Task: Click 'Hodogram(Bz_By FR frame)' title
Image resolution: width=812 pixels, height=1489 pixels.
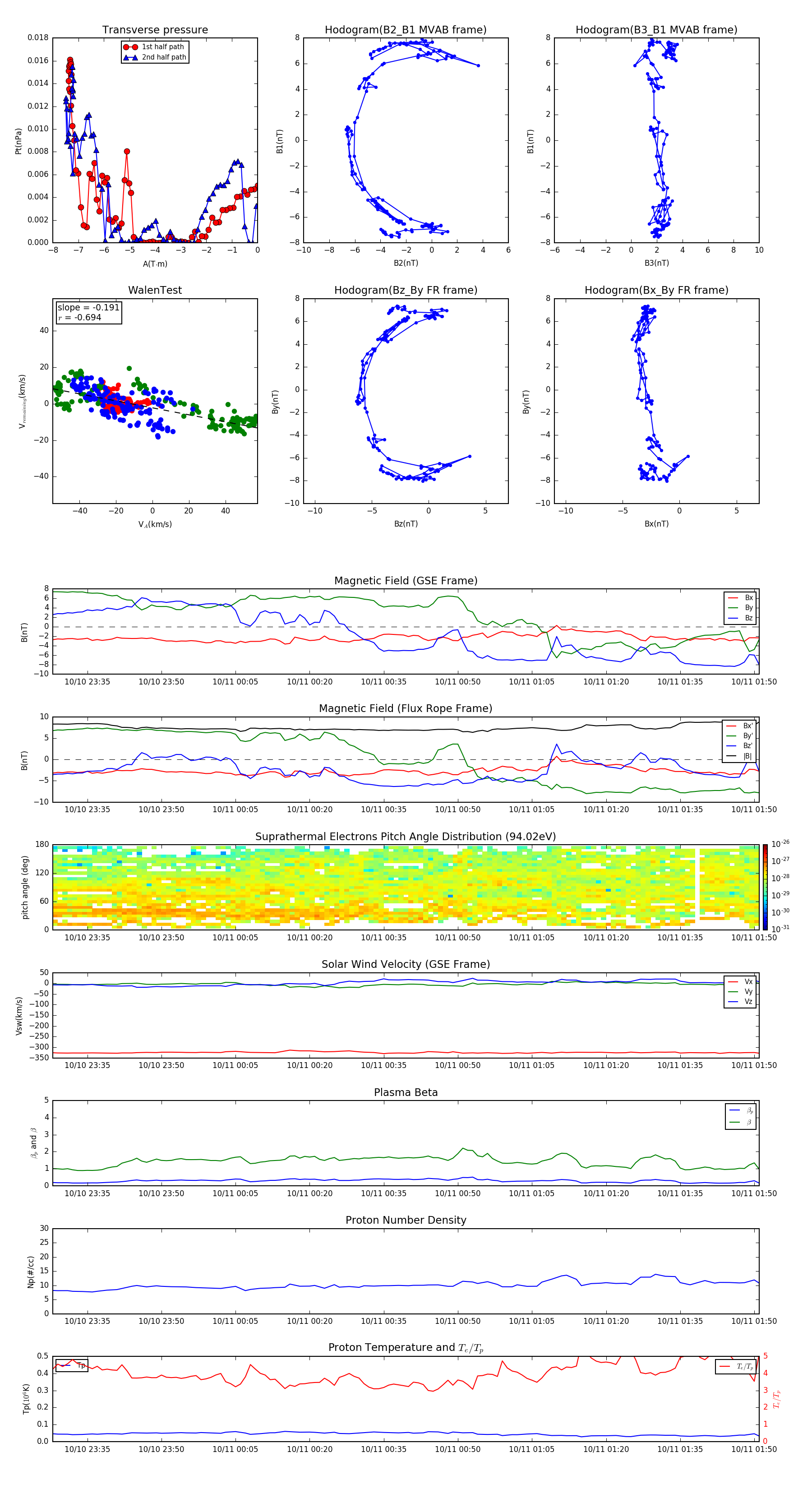Action: click(406, 290)
